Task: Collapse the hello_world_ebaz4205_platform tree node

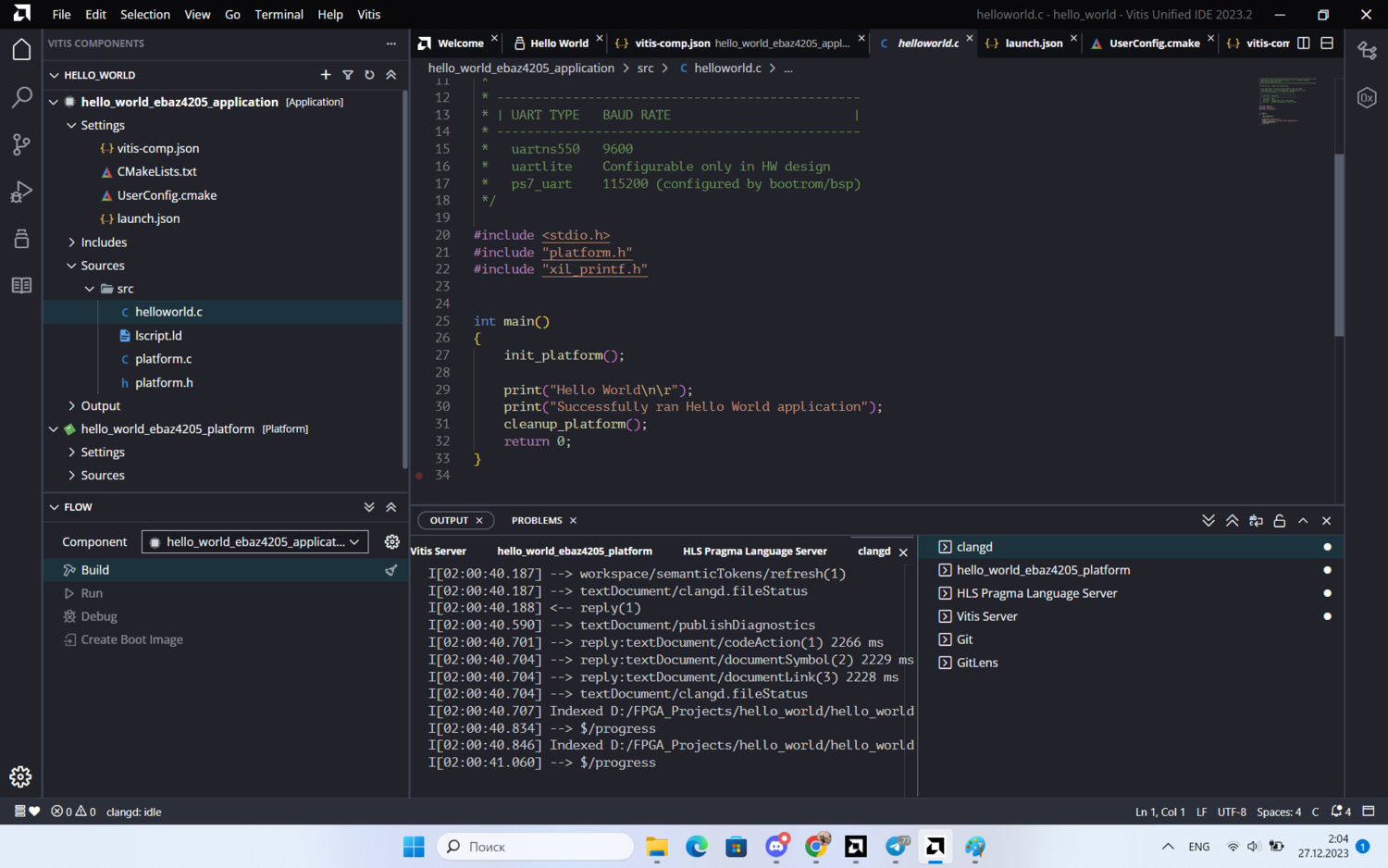Action: pos(54,429)
